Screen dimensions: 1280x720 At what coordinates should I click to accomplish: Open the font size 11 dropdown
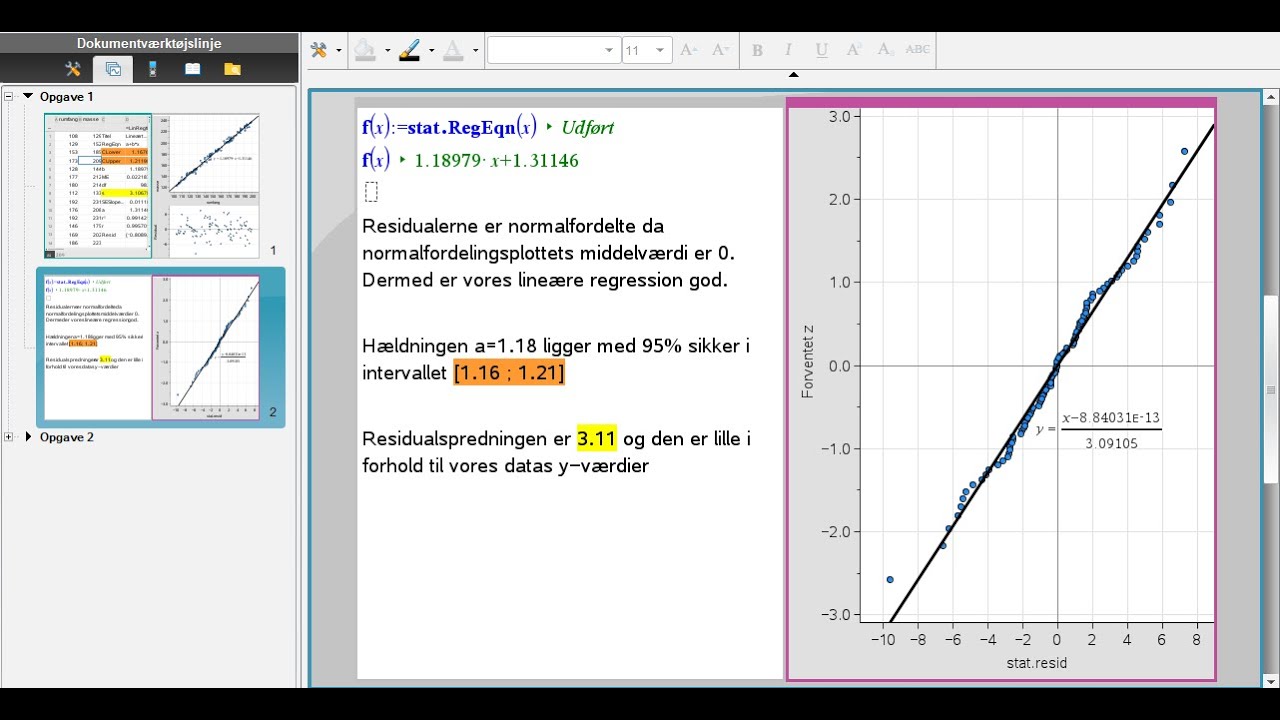[x=645, y=50]
